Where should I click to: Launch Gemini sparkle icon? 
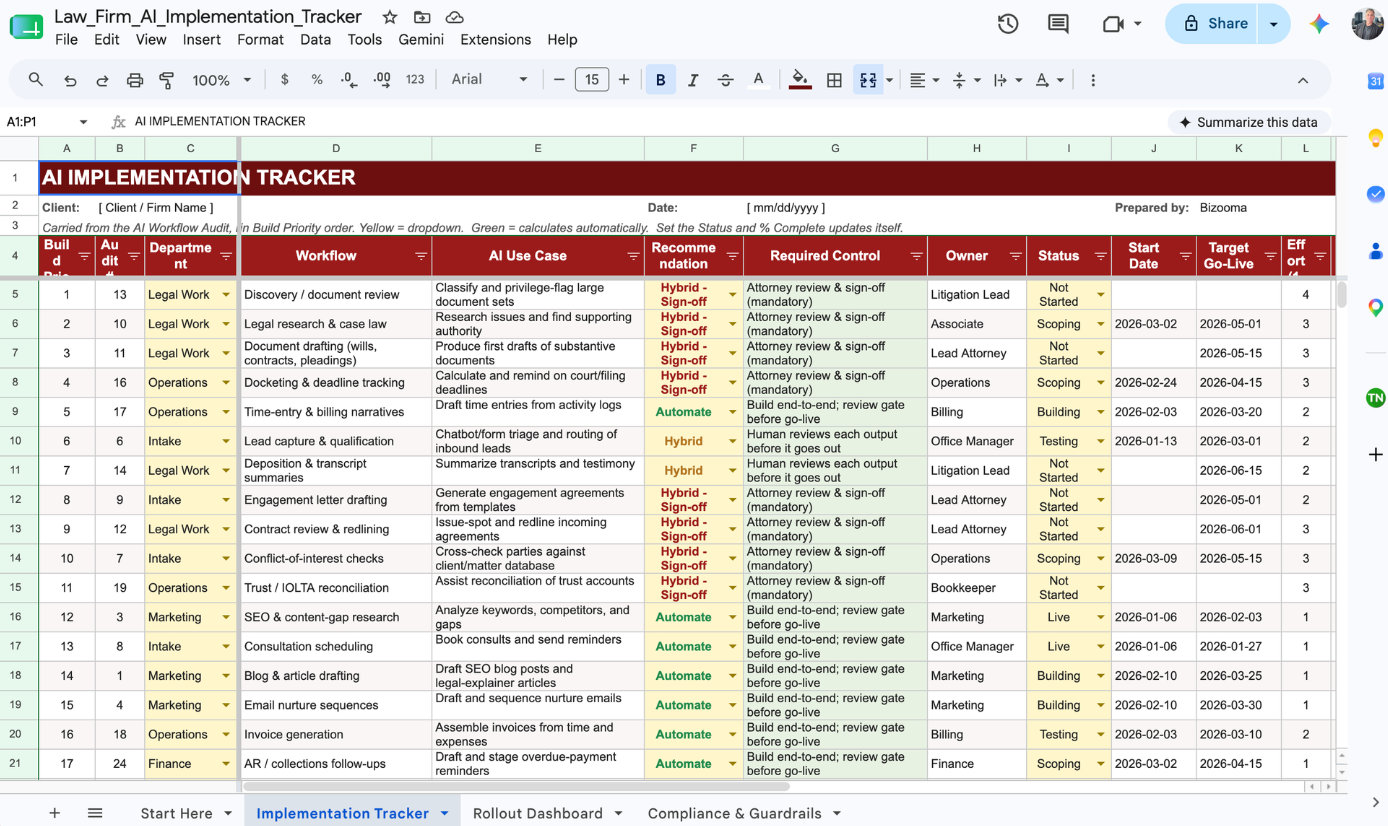click(x=1320, y=23)
